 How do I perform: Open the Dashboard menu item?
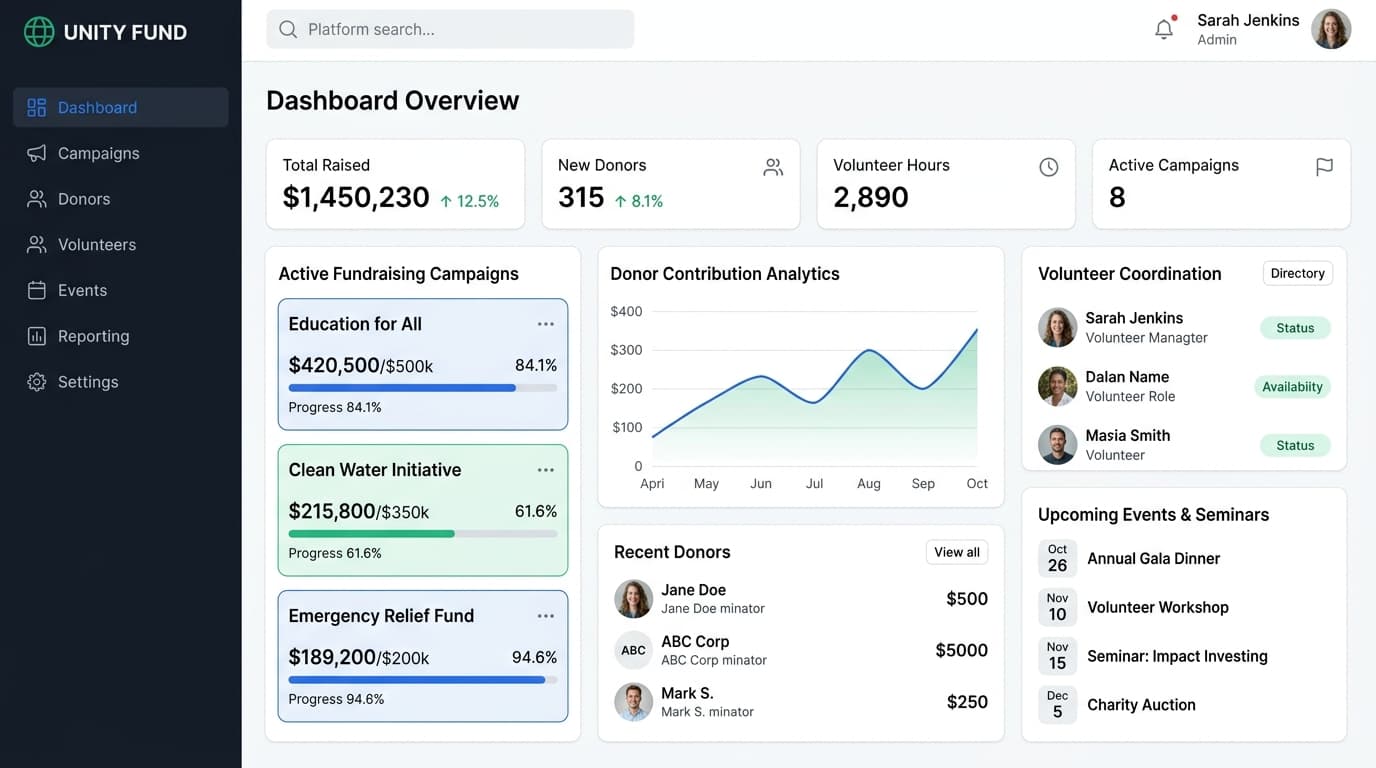pos(121,108)
